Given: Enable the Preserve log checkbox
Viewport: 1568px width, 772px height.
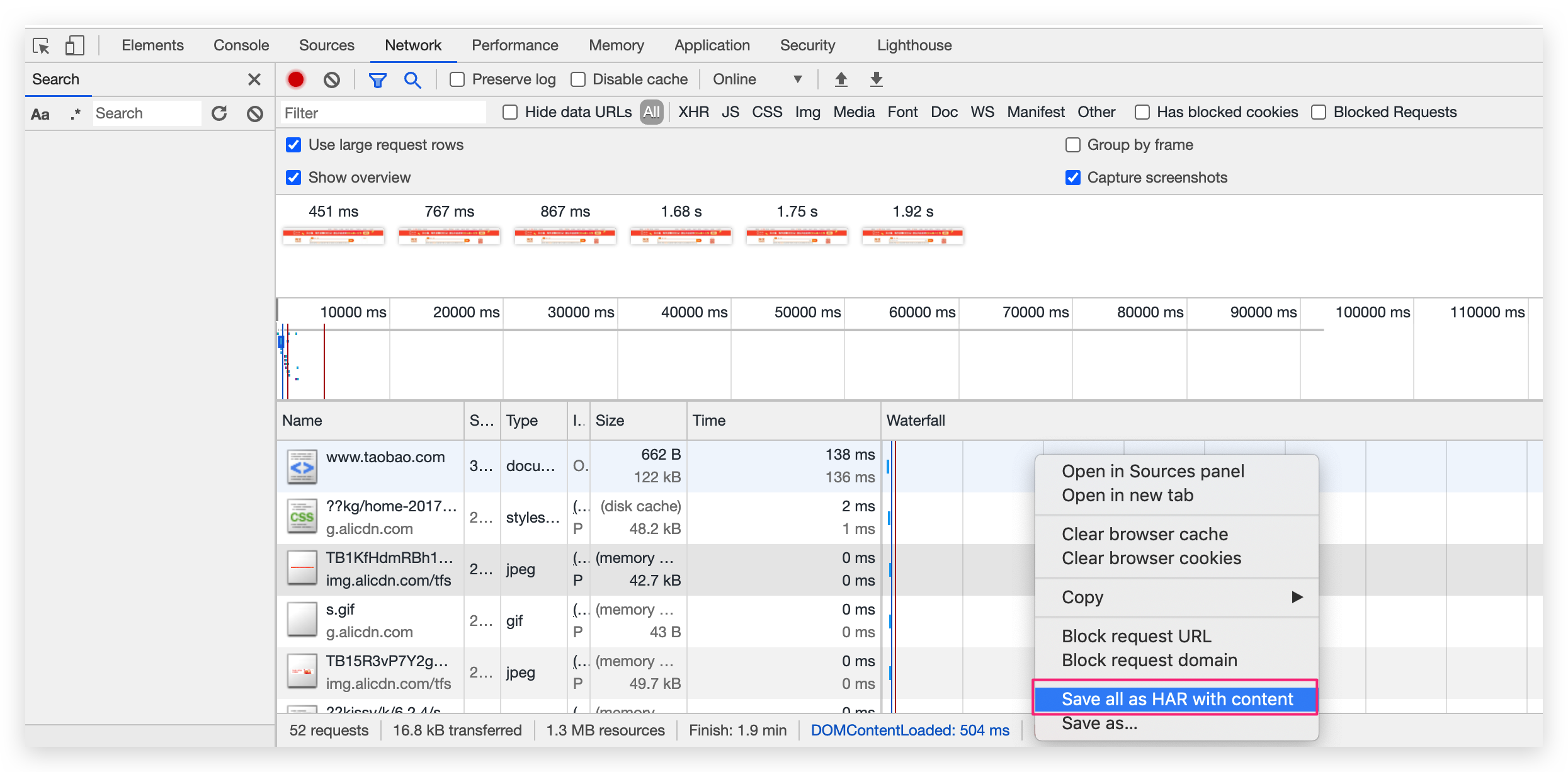Looking at the screenshot, I should point(457,79).
